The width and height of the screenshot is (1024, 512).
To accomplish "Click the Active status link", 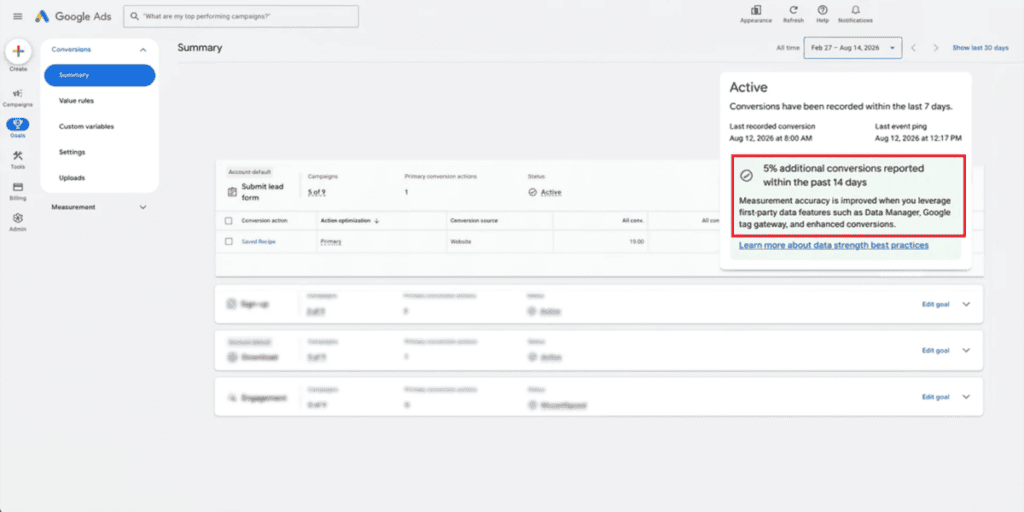I will [x=551, y=192].
